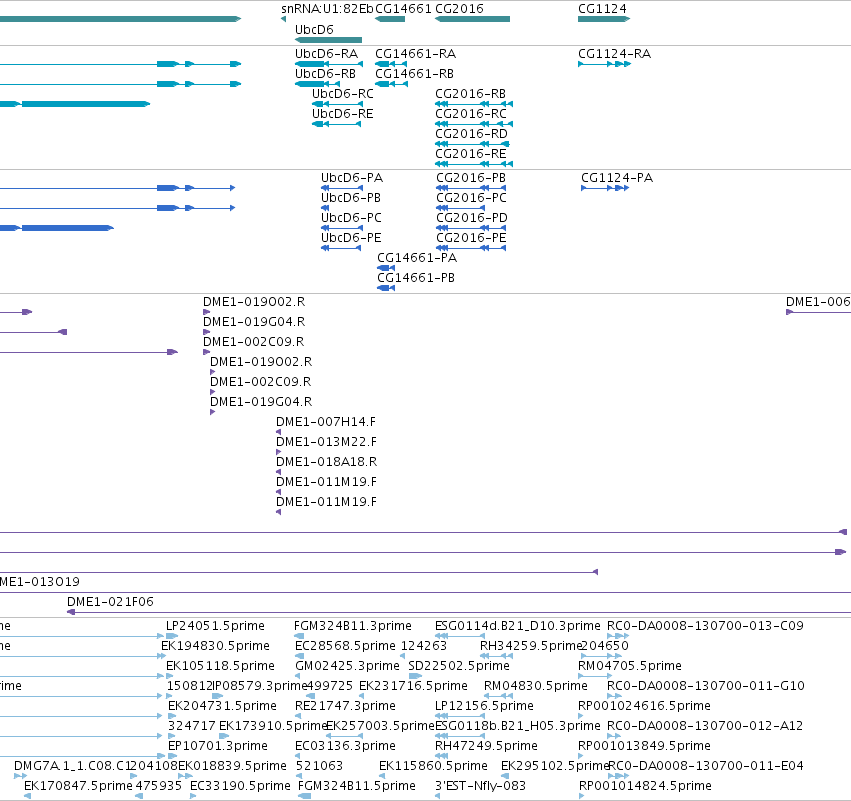Click transcript label UbcD6-RC
Image resolution: width=851 pixels, height=801 pixels.
click(342, 94)
